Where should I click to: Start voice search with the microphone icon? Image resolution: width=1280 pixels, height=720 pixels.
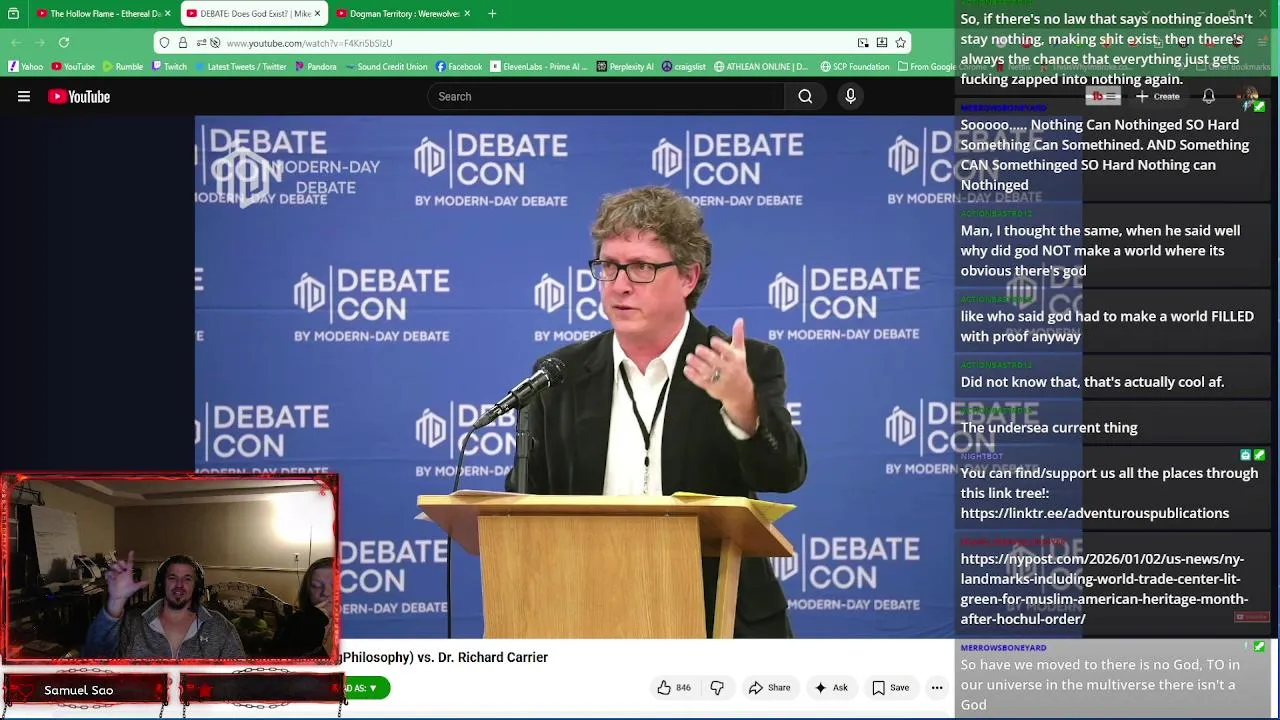point(850,97)
